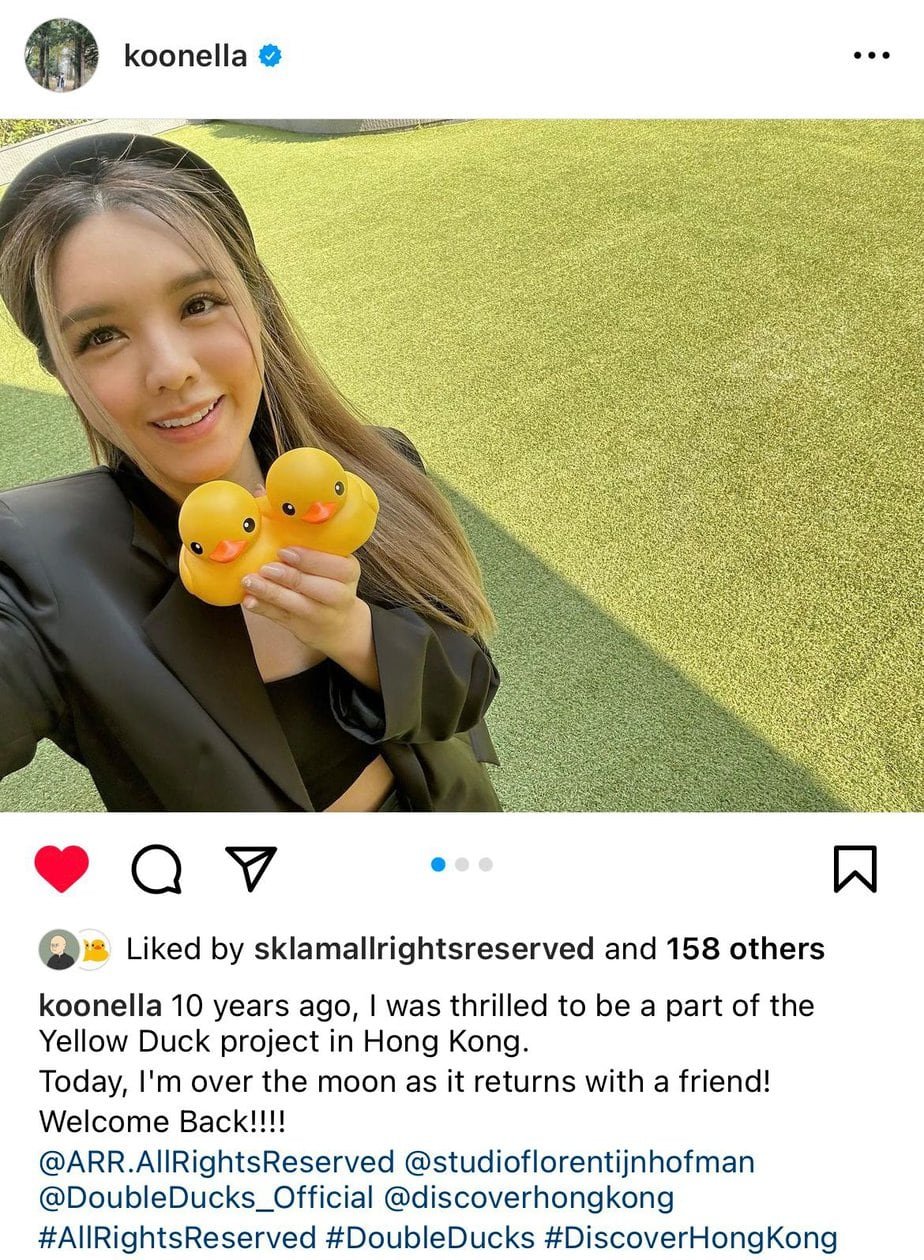Open @studioflorentijnhofman mention
This screenshot has width=924, height=1260.
pyautogui.click(x=579, y=1163)
